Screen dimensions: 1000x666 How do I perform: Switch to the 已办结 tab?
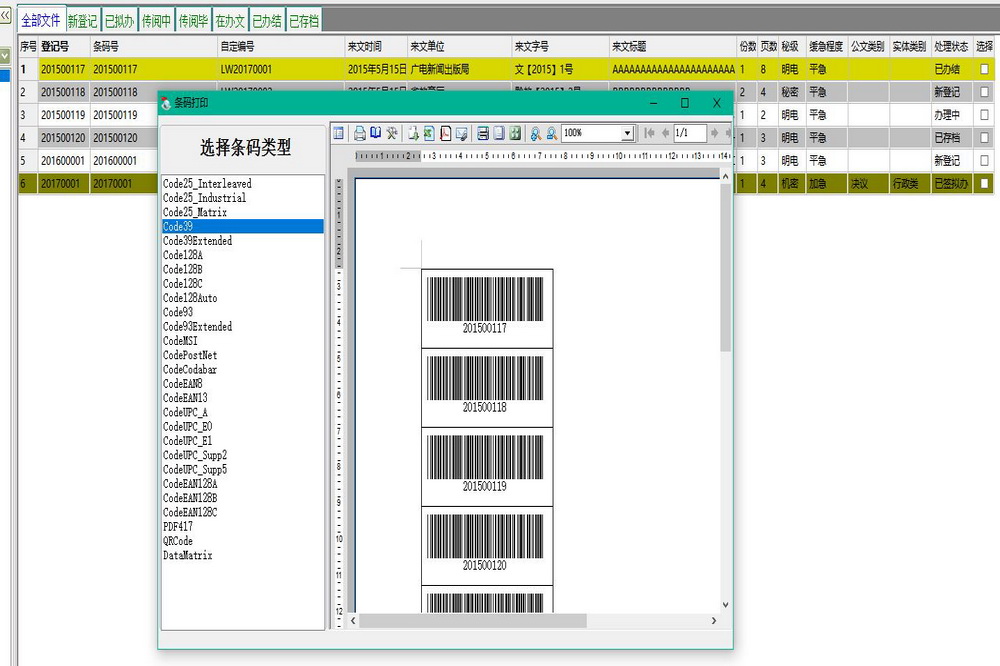(x=267, y=21)
